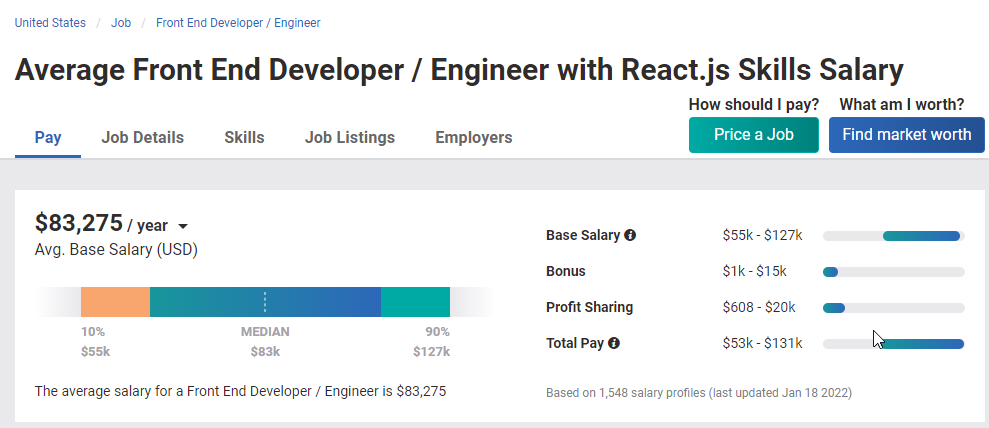Viewport: 989px width, 428px height.
Task: Click the teal 90% segment of salary bar
Action: pyautogui.click(x=416, y=302)
